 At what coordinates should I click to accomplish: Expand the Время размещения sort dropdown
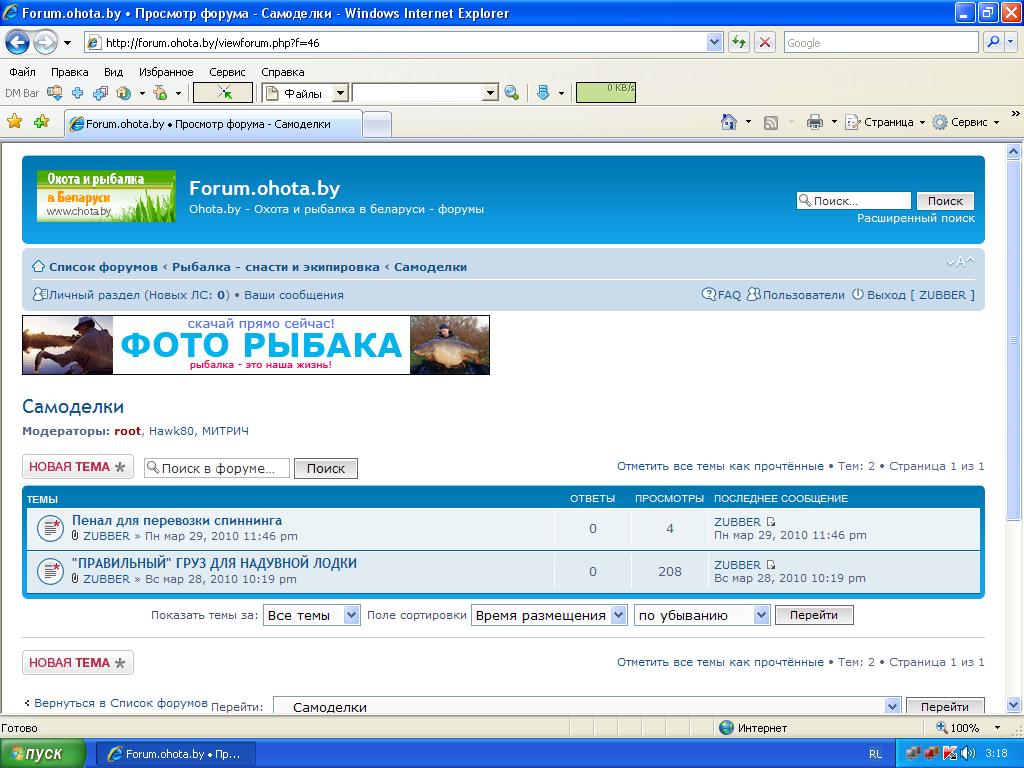pyautogui.click(x=618, y=615)
